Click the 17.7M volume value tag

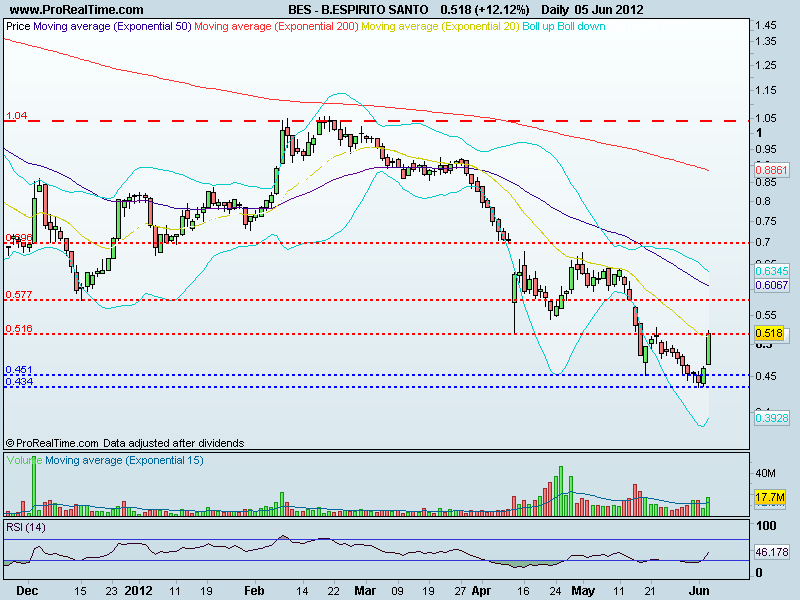pos(770,497)
